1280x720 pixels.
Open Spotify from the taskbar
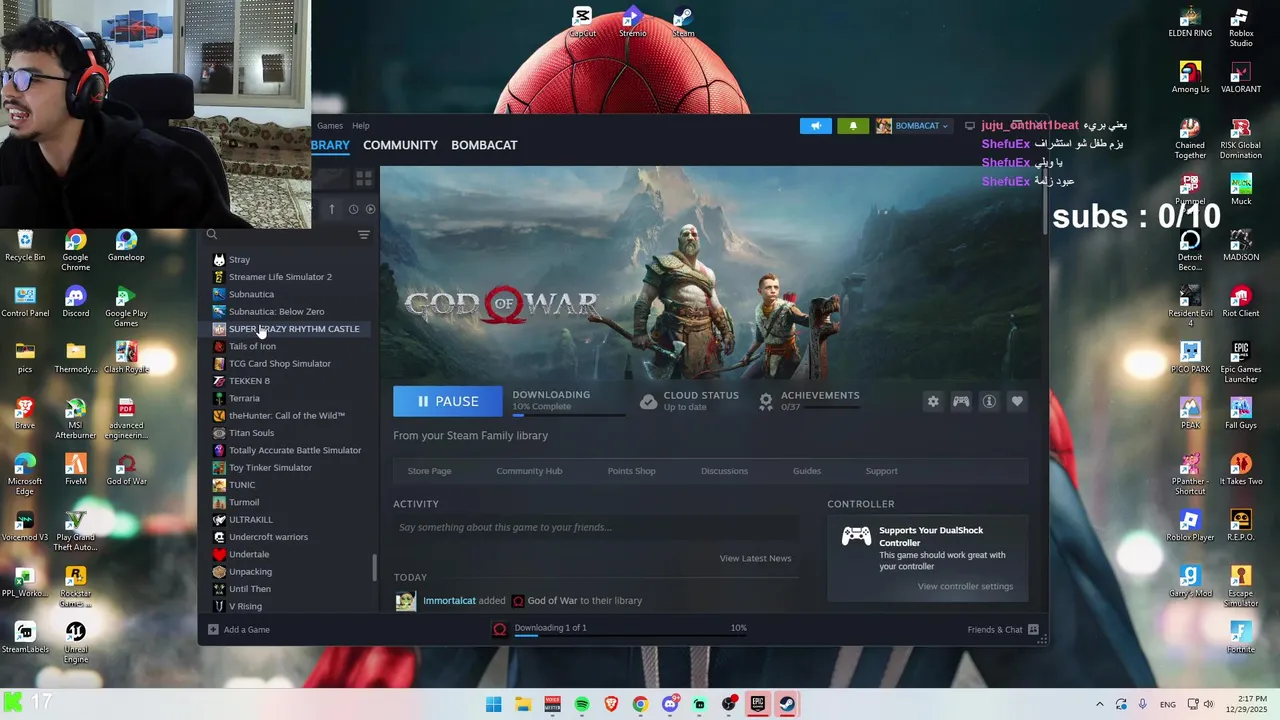(582, 704)
